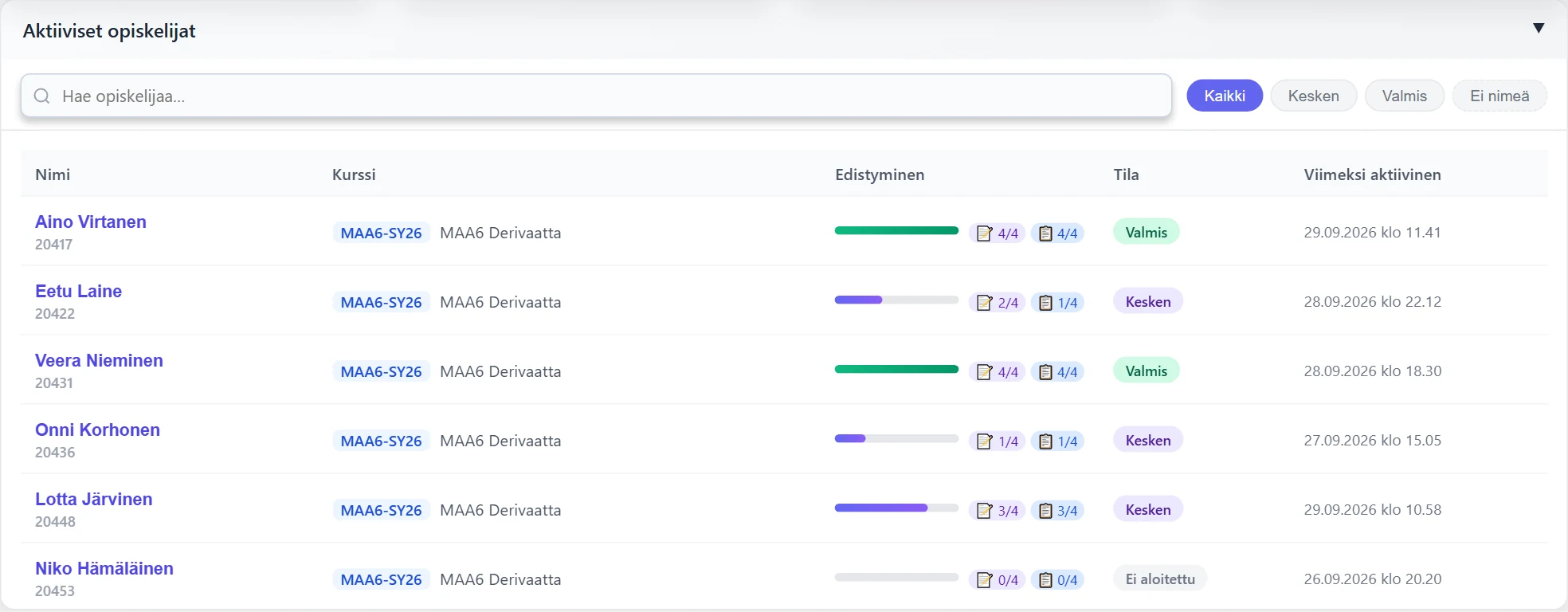
Task: Filter students by Kesken status
Action: tap(1313, 96)
